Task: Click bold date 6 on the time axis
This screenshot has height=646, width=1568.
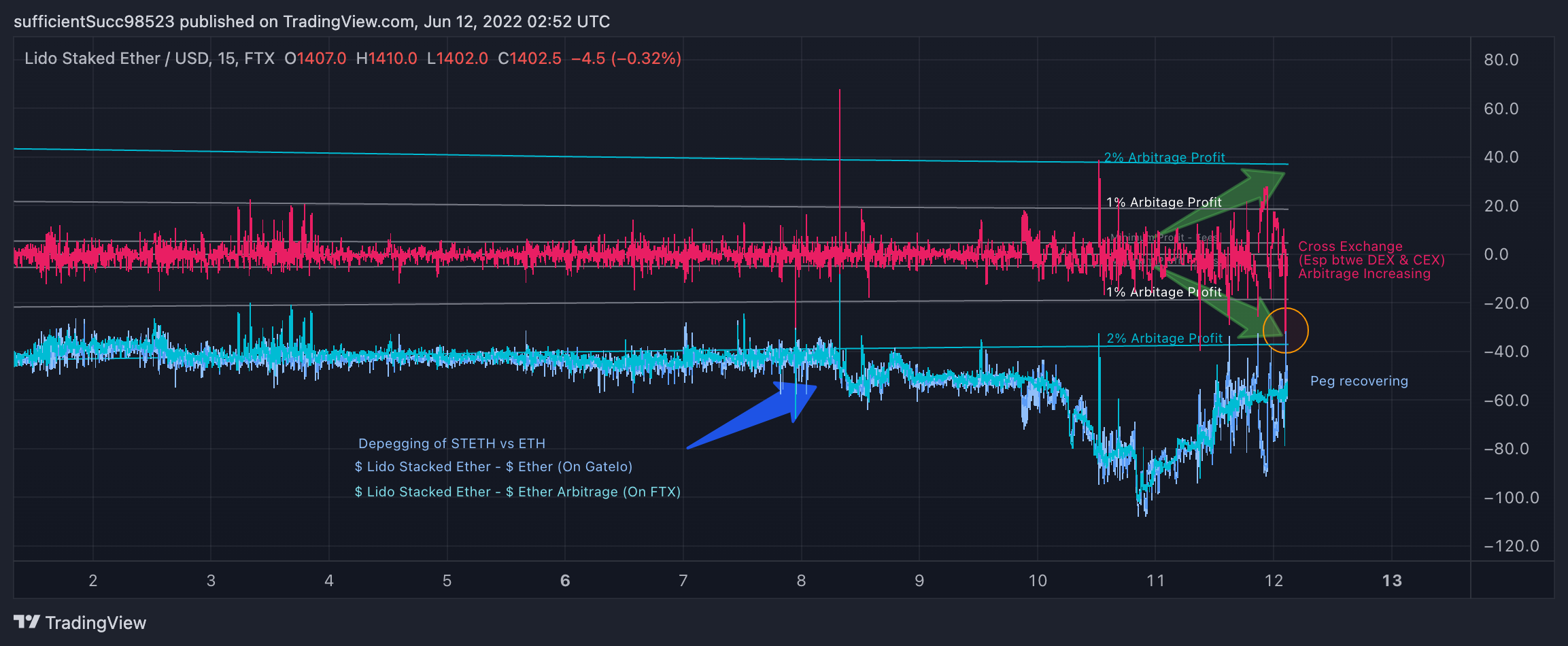Action: pyautogui.click(x=565, y=581)
